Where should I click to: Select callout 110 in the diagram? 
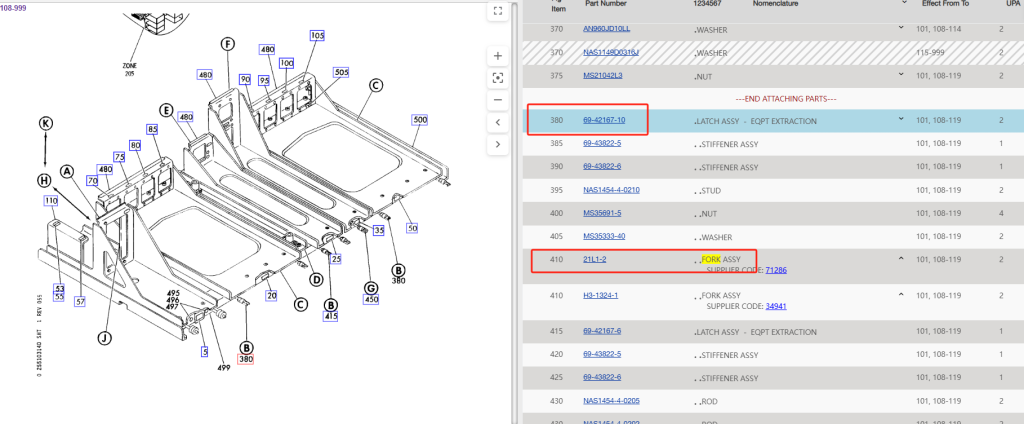tap(51, 200)
